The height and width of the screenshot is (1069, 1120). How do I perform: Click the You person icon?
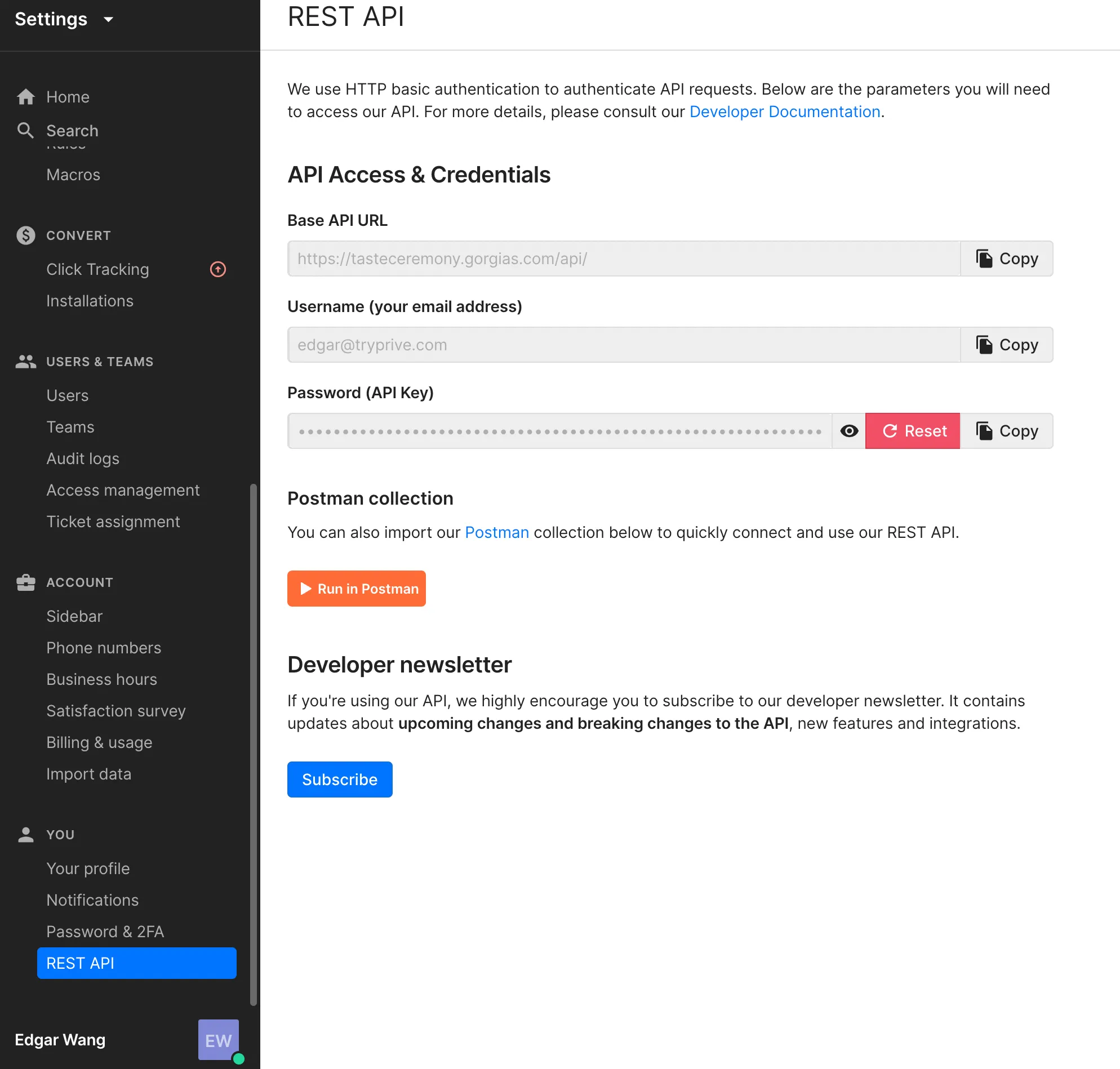26,834
